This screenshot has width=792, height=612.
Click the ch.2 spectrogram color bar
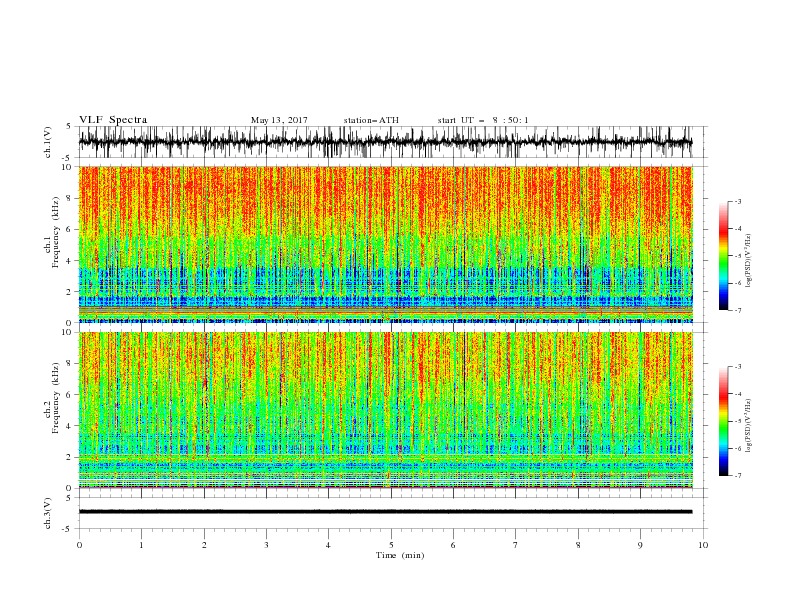pyautogui.click(x=723, y=421)
